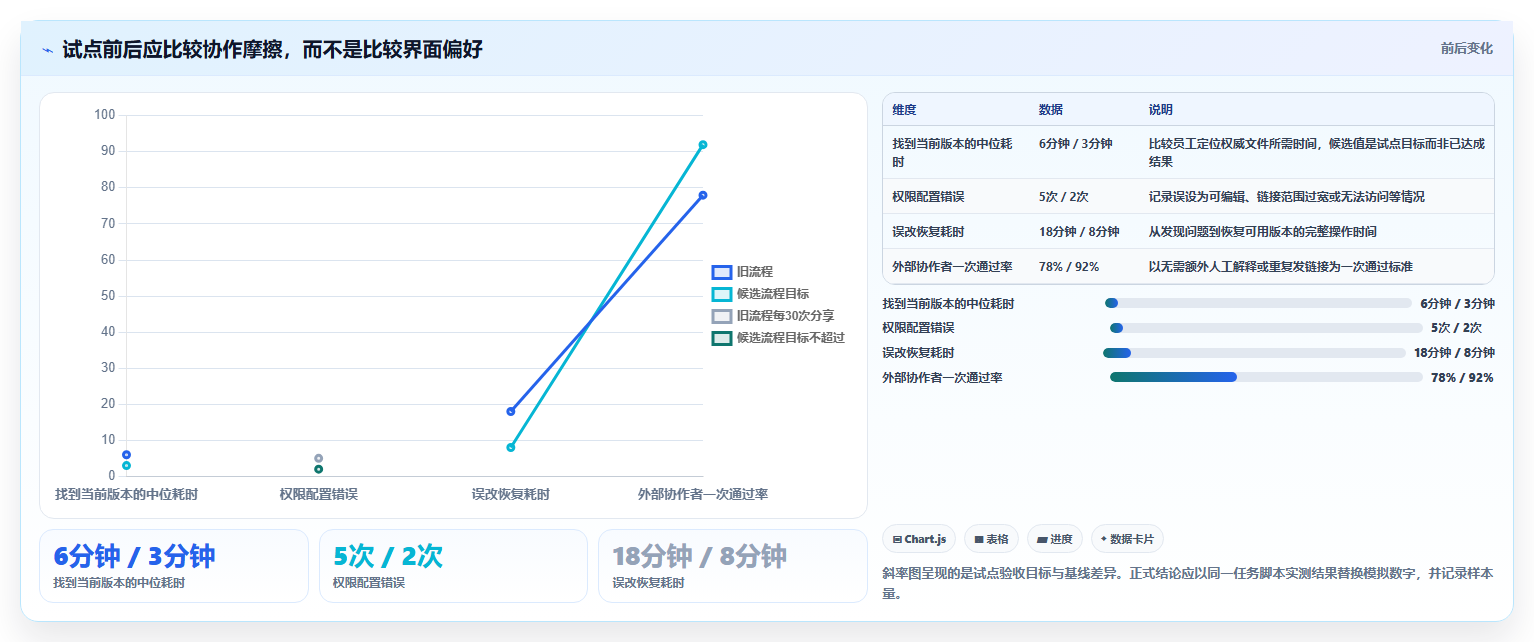Click the 旧流程 data point at 78
The height and width of the screenshot is (642, 1534).
pos(703,195)
